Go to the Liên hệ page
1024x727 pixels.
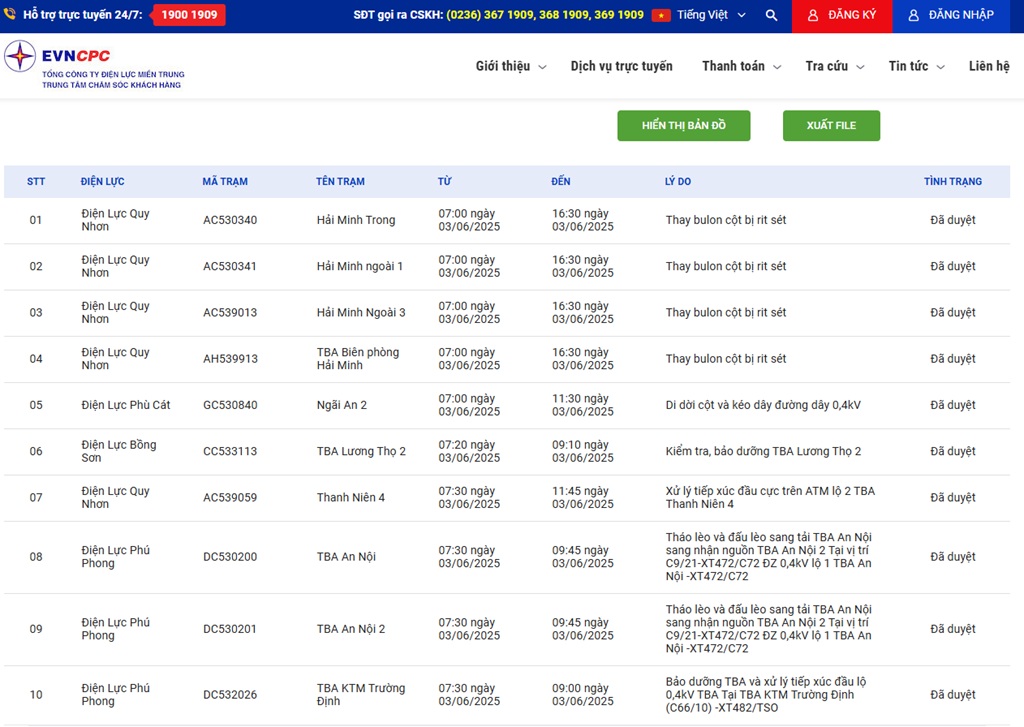988,66
